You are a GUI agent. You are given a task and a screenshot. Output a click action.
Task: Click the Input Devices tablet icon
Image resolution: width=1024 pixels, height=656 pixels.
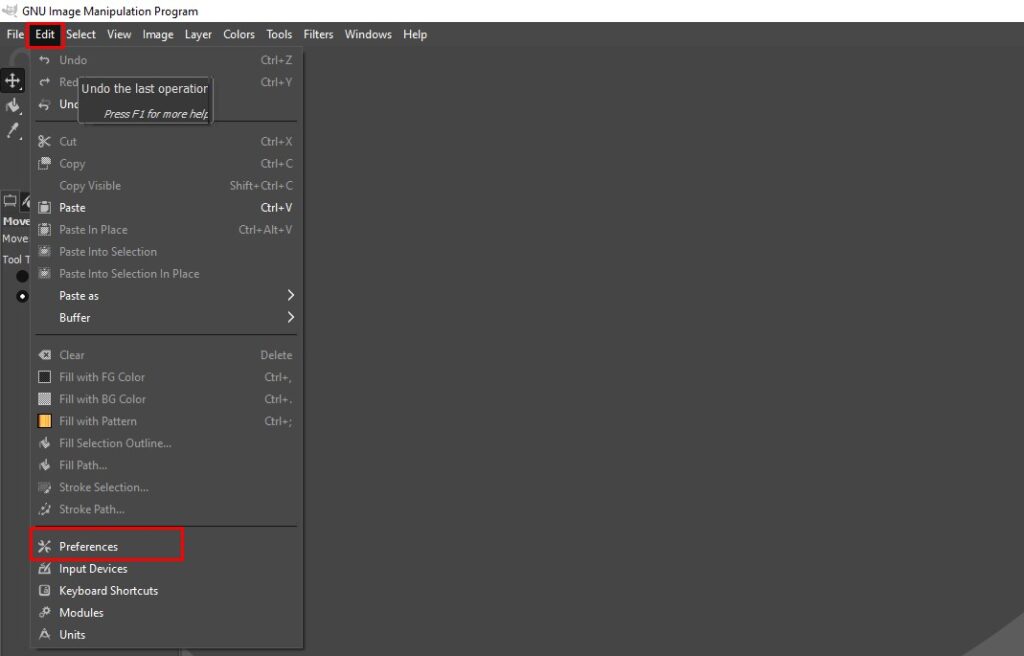coord(44,569)
